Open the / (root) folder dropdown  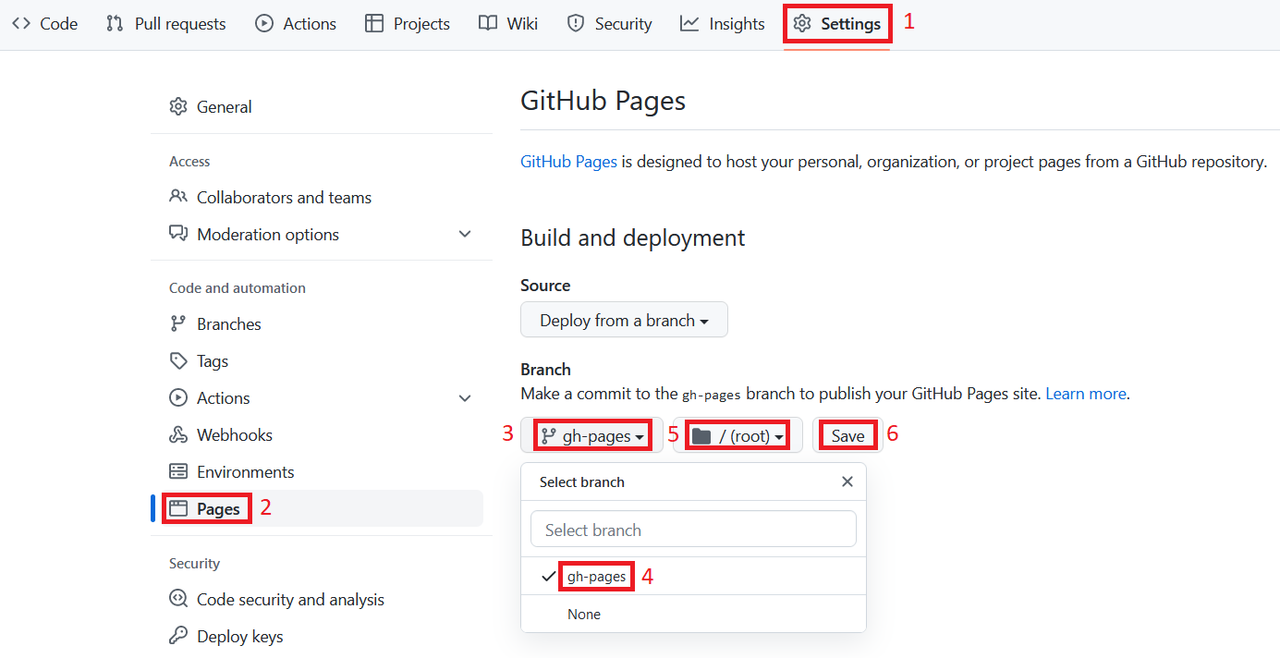tap(738, 436)
